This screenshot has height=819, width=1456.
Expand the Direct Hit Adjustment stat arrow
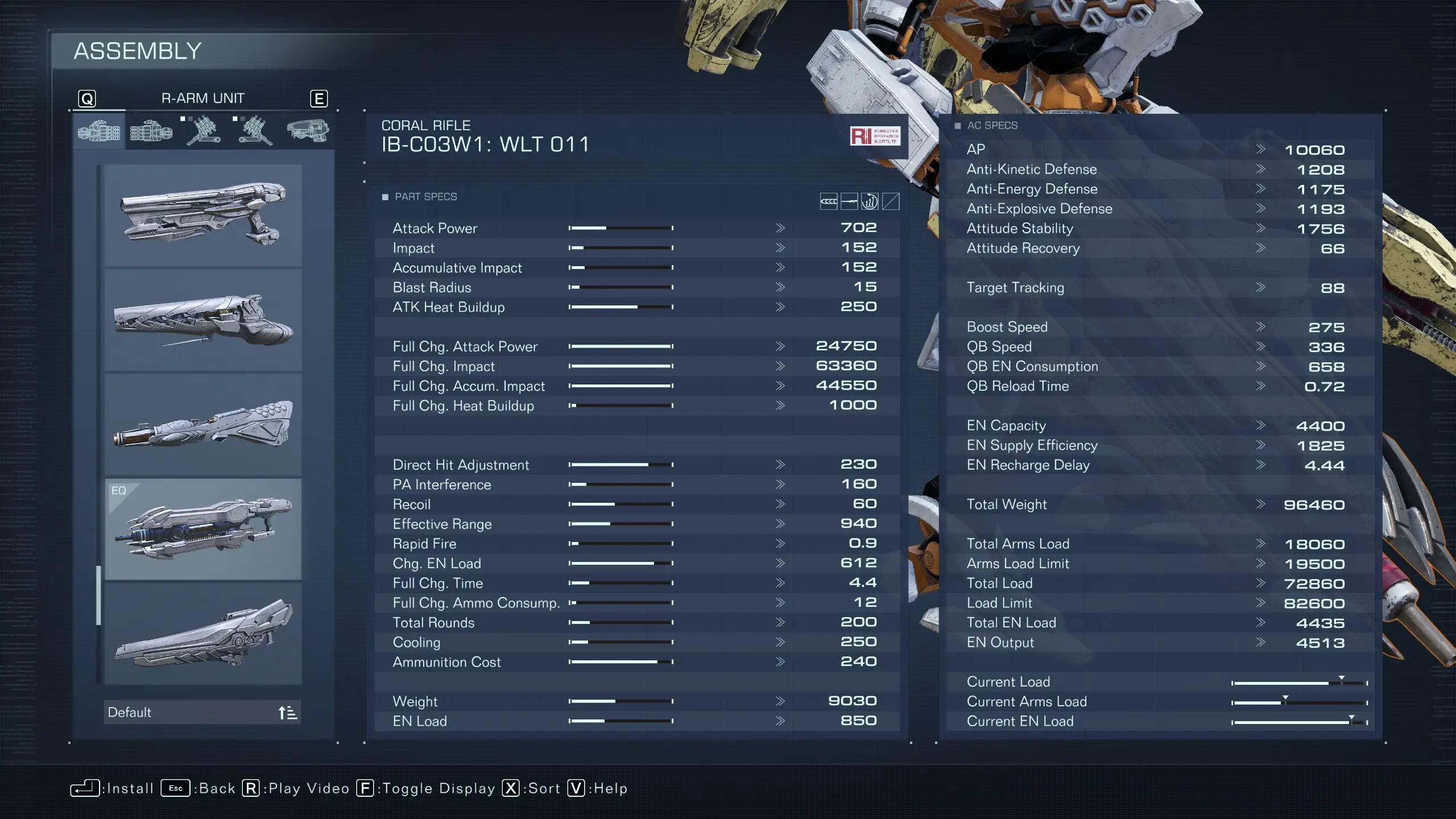(780, 464)
